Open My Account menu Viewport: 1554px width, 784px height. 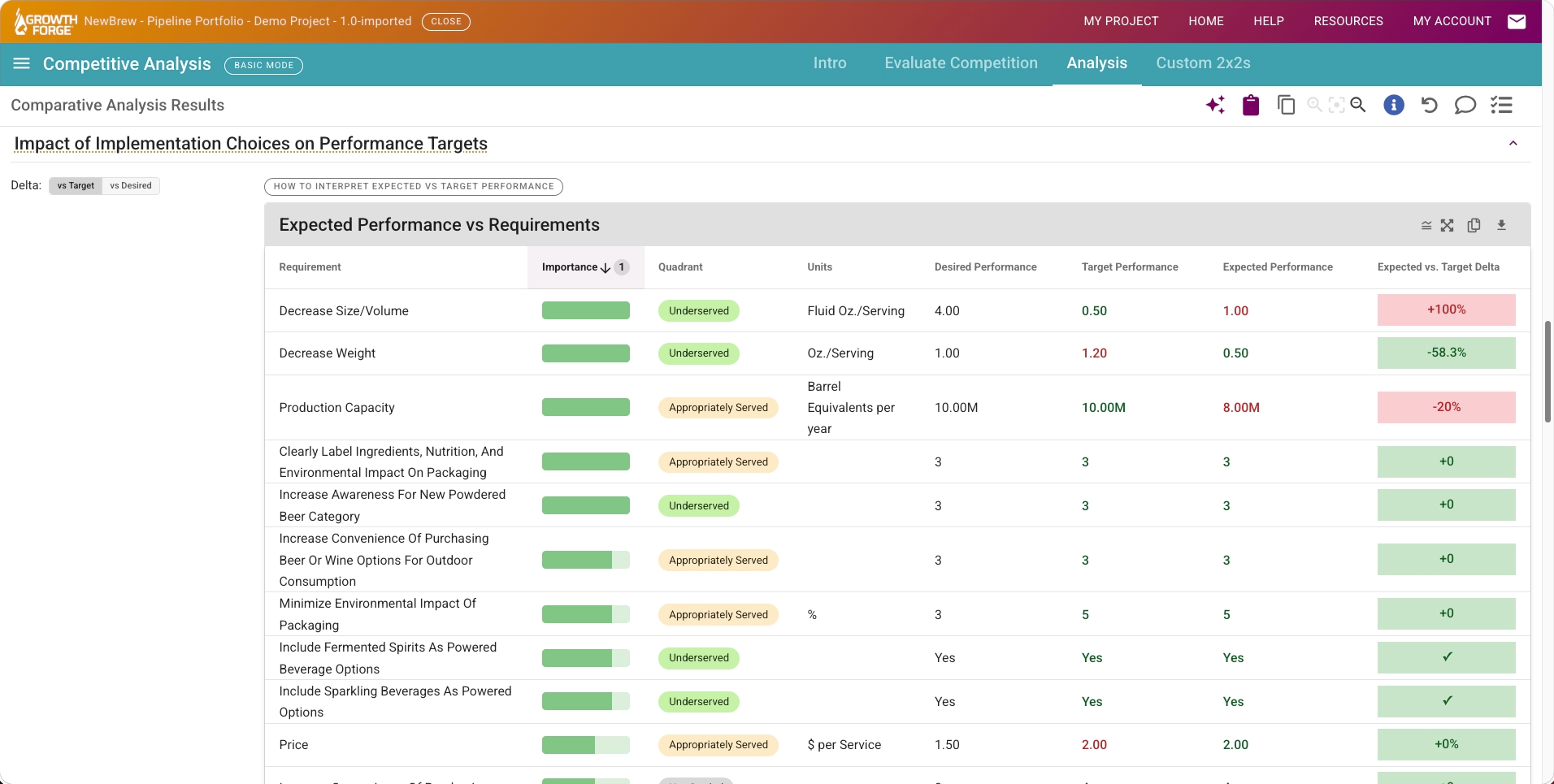coord(1452,21)
